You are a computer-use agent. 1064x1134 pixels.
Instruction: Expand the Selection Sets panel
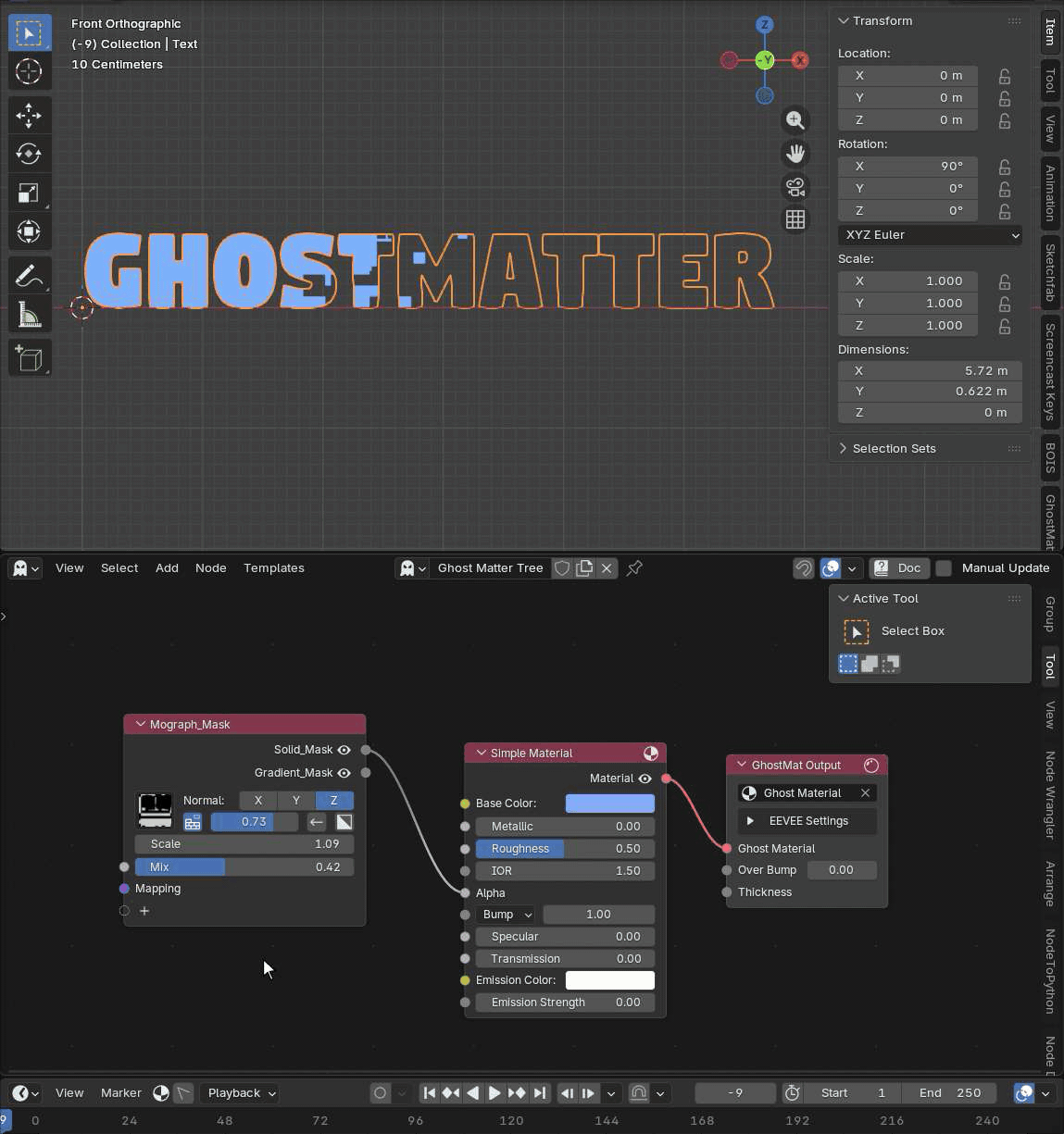(x=894, y=449)
